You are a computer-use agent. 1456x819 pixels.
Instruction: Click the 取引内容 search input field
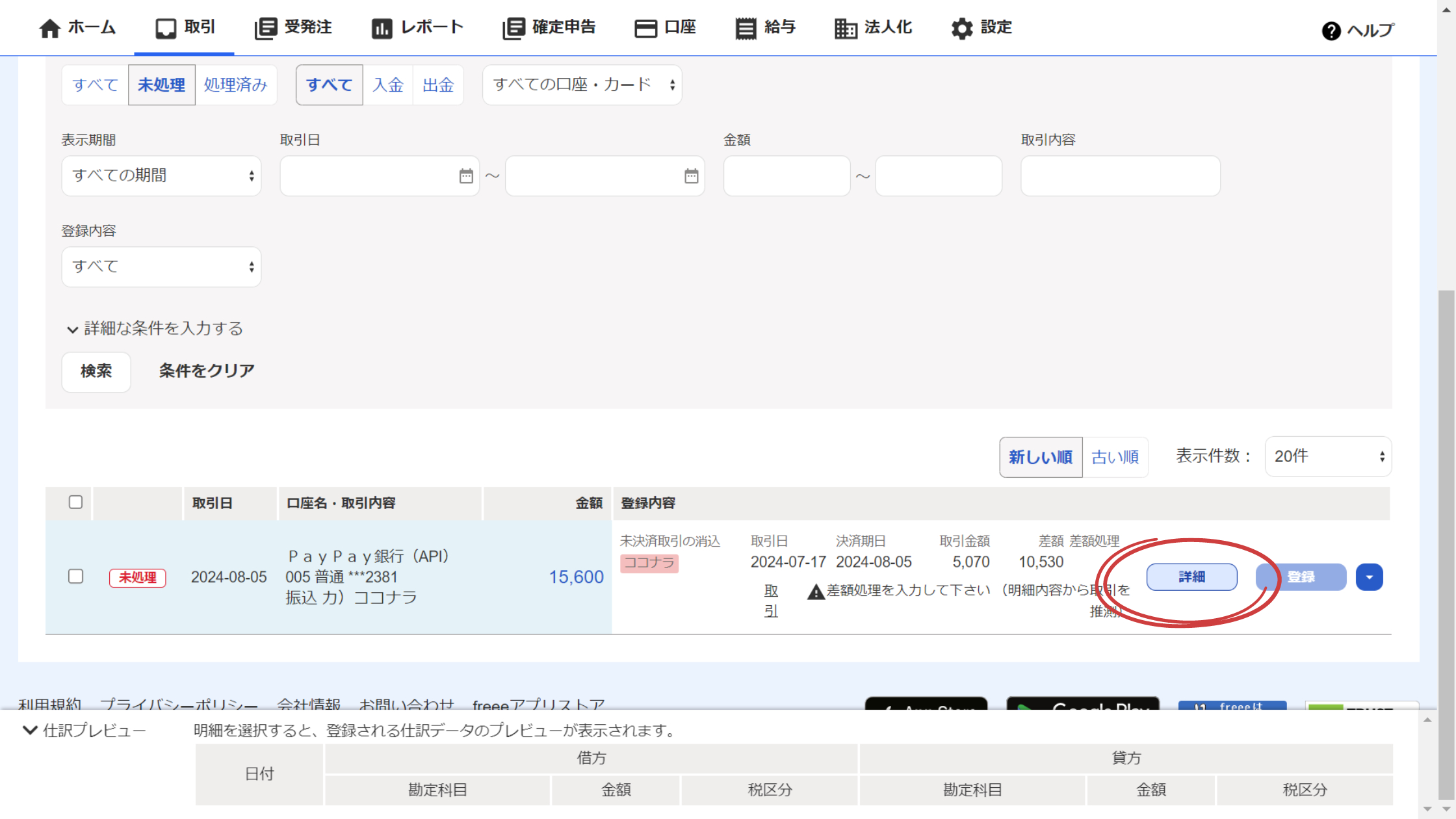1120,176
